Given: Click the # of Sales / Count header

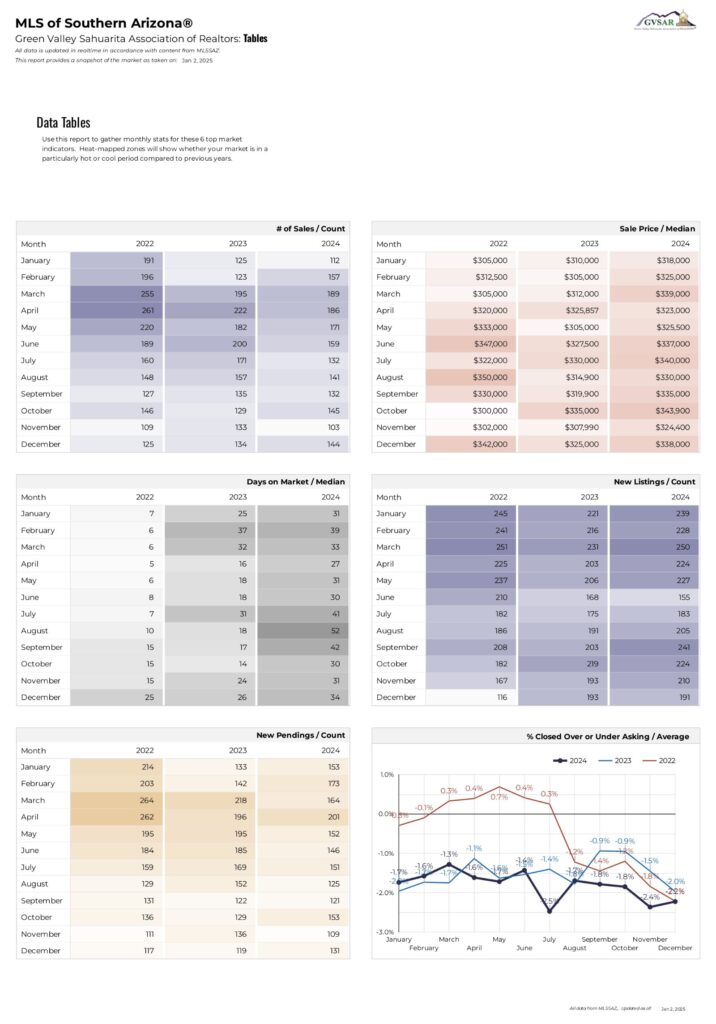Looking at the screenshot, I should [310, 229].
